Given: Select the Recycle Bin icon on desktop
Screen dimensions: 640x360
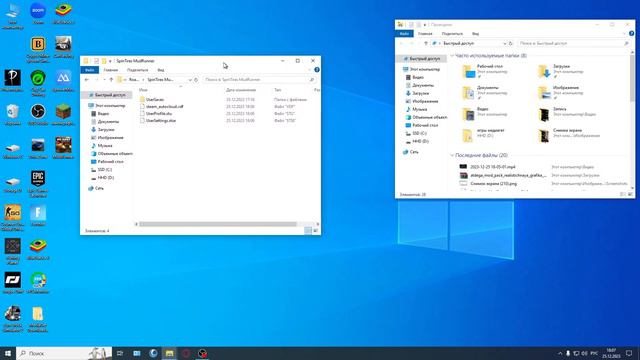Looking at the screenshot, I should (13, 115).
